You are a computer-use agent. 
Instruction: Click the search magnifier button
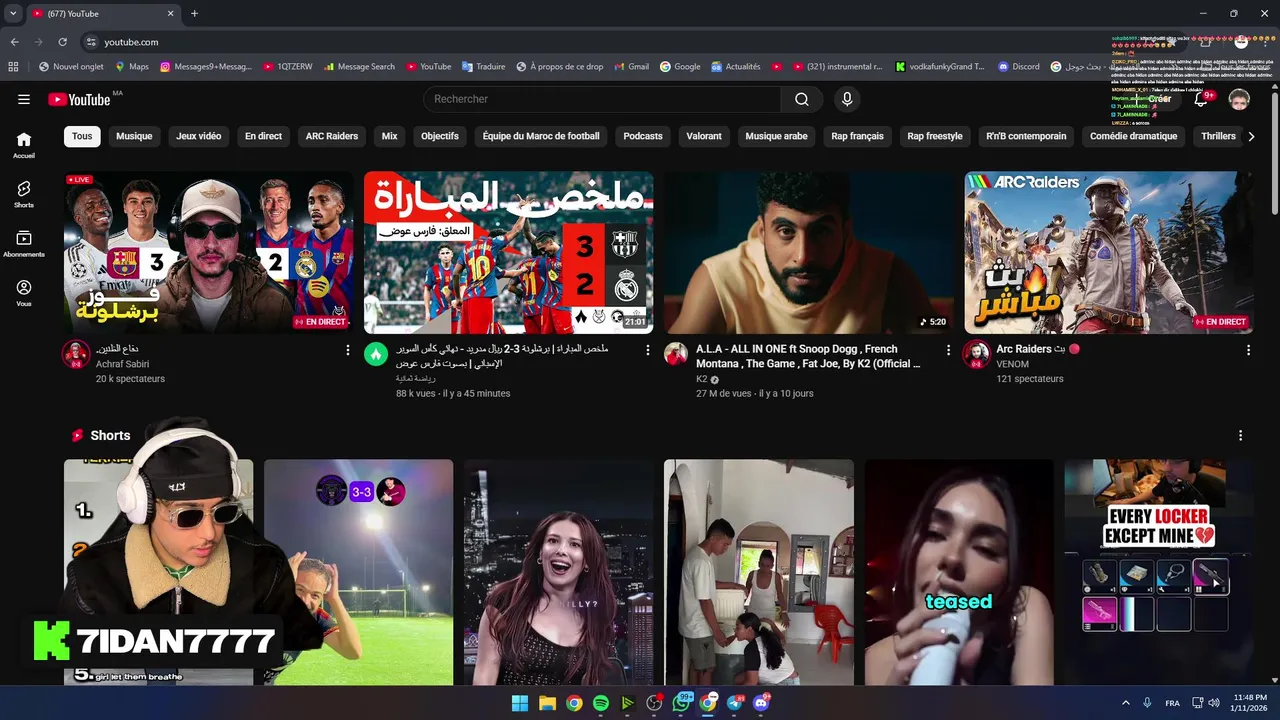802,99
